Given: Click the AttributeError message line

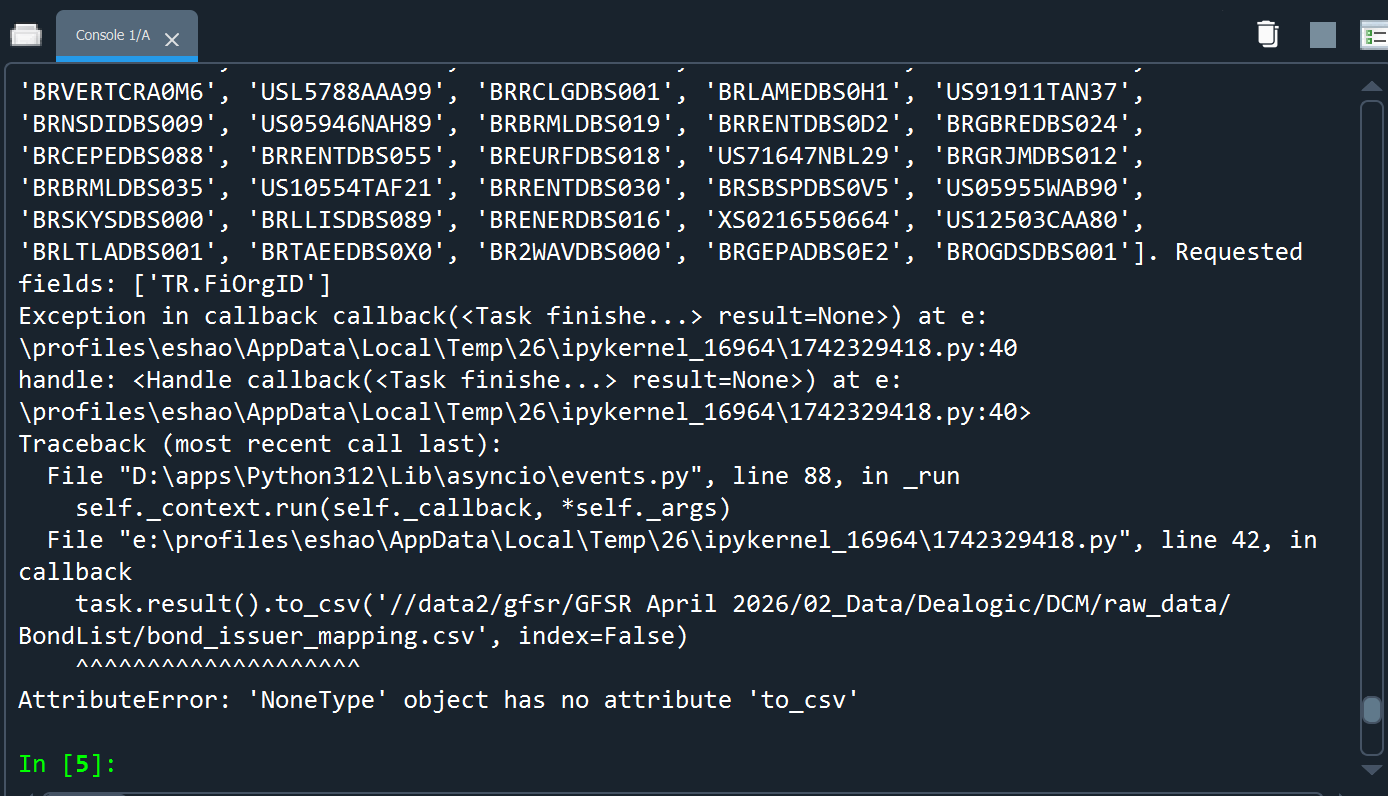Looking at the screenshot, I should 438,700.
